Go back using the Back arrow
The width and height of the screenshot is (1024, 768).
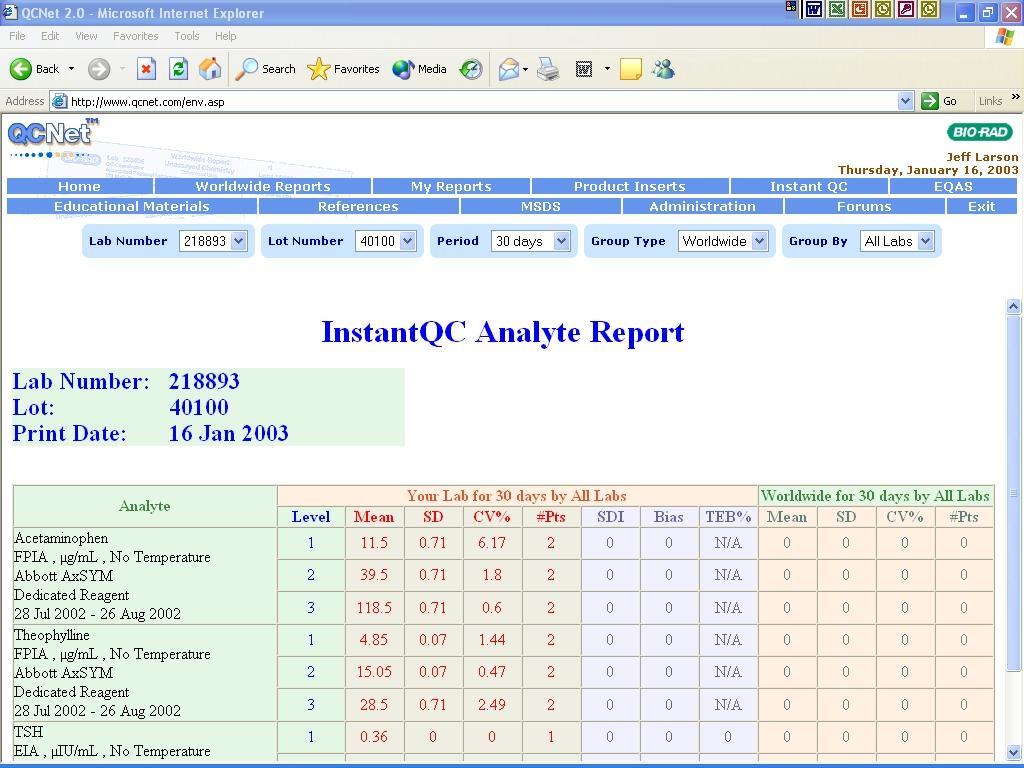tap(34, 69)
